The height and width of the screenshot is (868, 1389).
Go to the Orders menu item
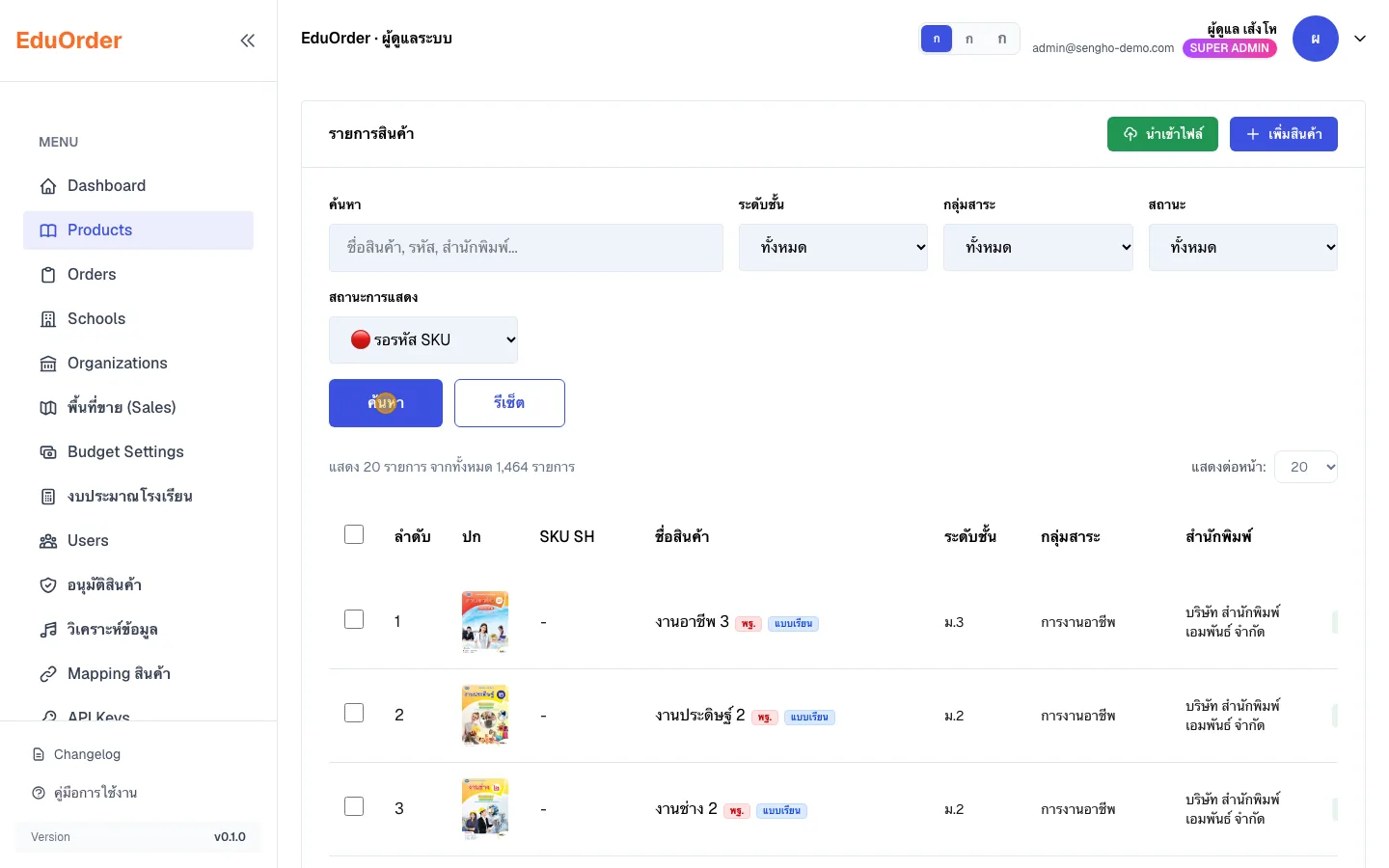[x=138, y=275]
